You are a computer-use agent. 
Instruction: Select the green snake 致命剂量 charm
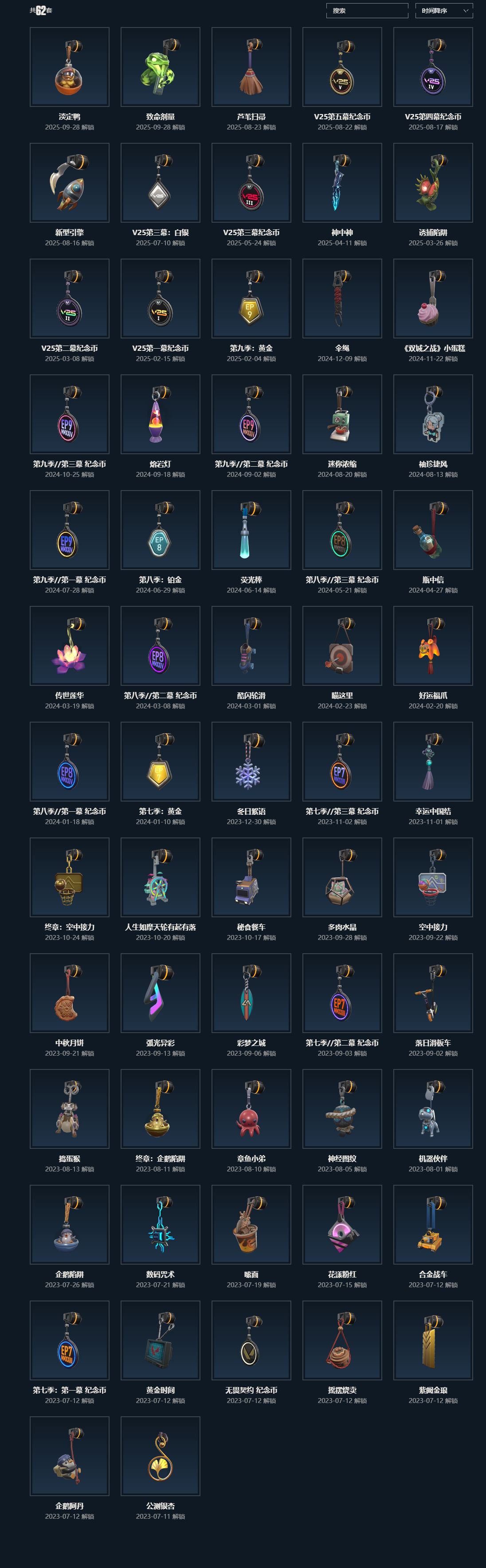point(161,67)
